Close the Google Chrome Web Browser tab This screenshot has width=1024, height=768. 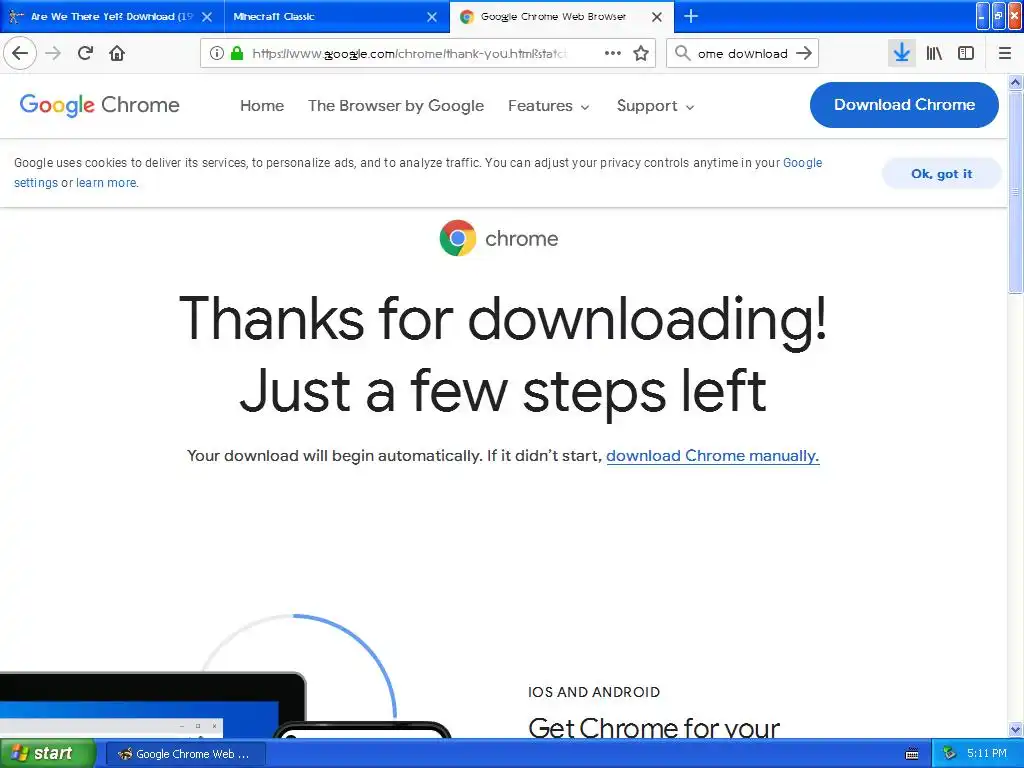657,17
